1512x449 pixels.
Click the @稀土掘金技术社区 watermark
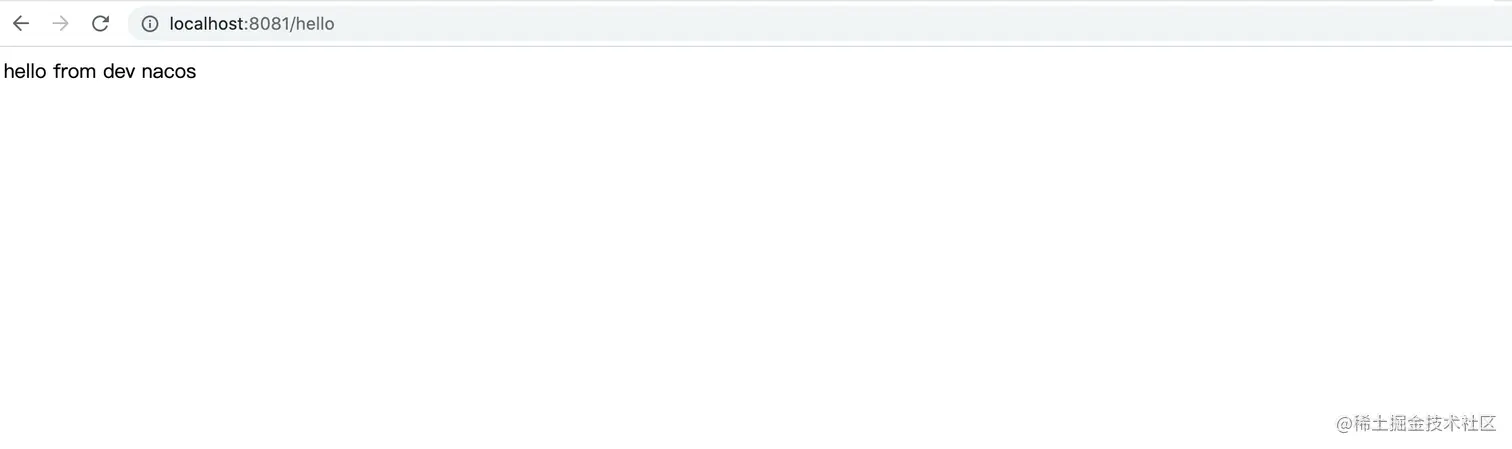[x=1416, y=424]
